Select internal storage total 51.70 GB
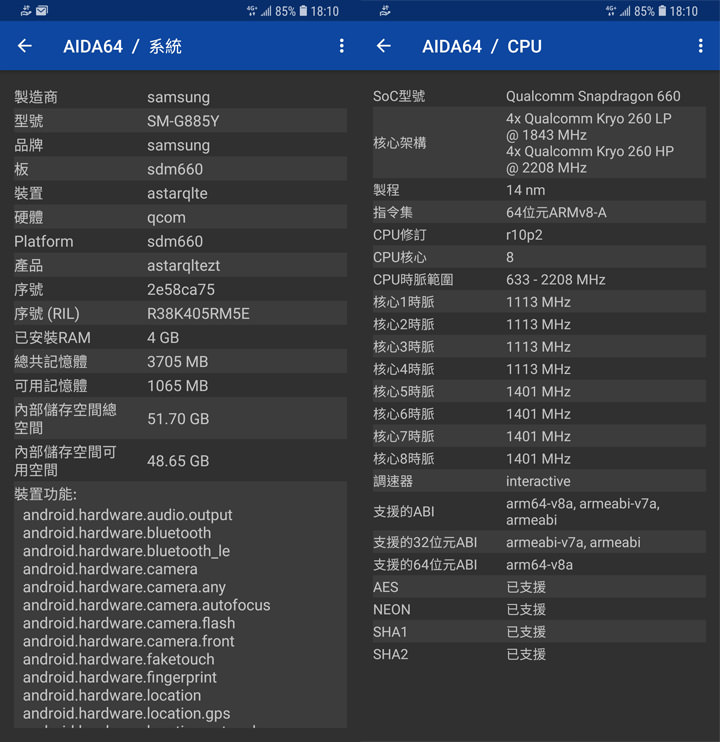The image size is (720, 742). pyautogui.click(x=178, y=419)
